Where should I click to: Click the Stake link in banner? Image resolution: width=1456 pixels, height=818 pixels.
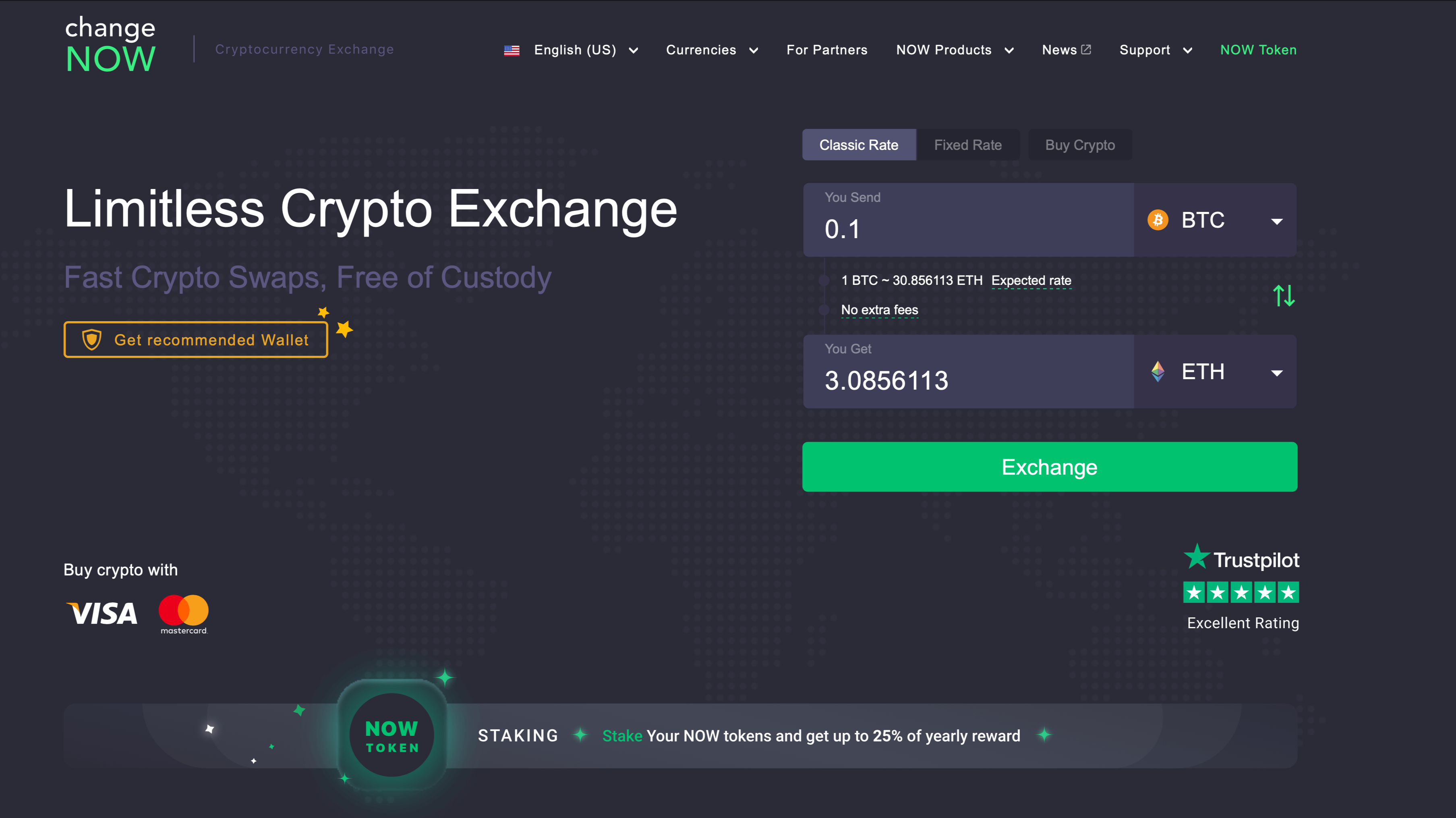coord(620,736)
